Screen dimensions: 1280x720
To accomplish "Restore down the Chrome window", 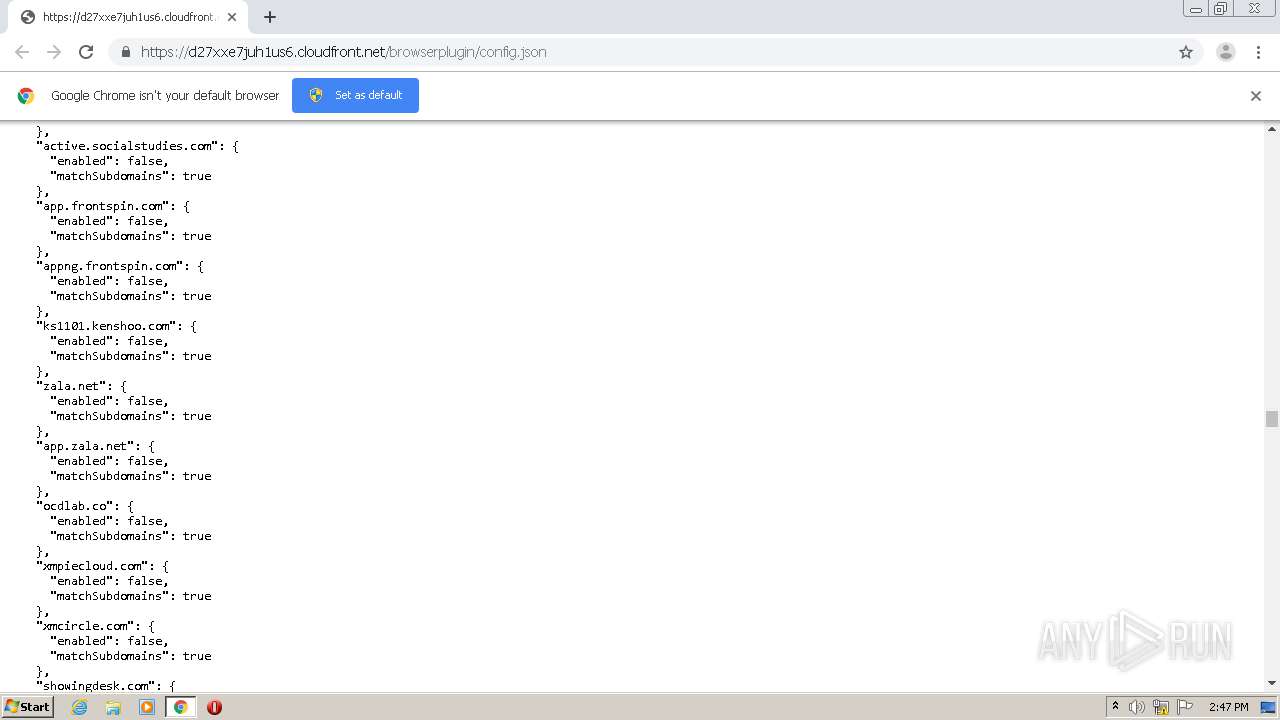I will tap(1222, 9).
